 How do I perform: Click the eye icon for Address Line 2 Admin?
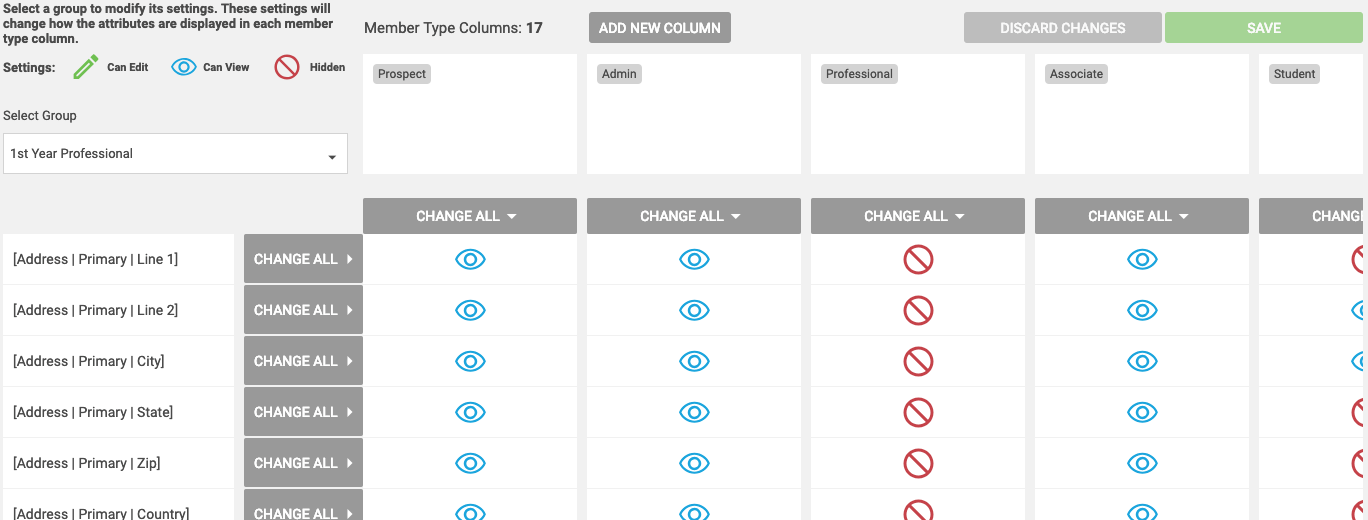point(694,310)
